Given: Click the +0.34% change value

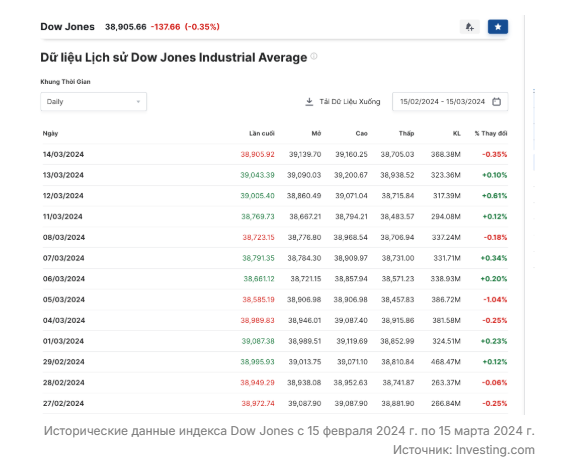Looking at the screenshot, I should [494, 258].
